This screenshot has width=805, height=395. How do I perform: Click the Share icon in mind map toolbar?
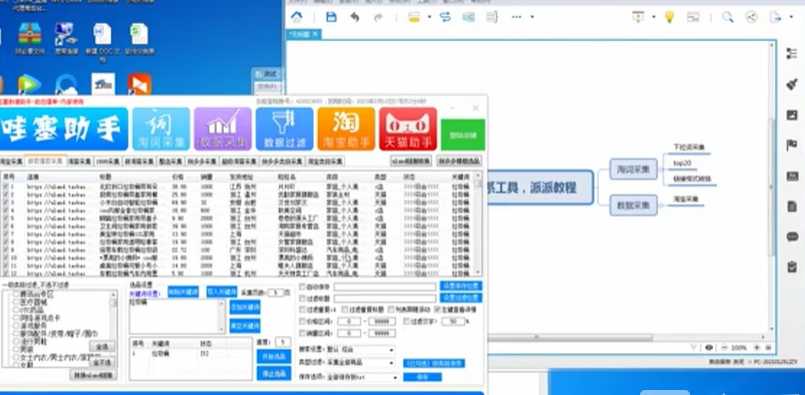[x=752, y=17]
